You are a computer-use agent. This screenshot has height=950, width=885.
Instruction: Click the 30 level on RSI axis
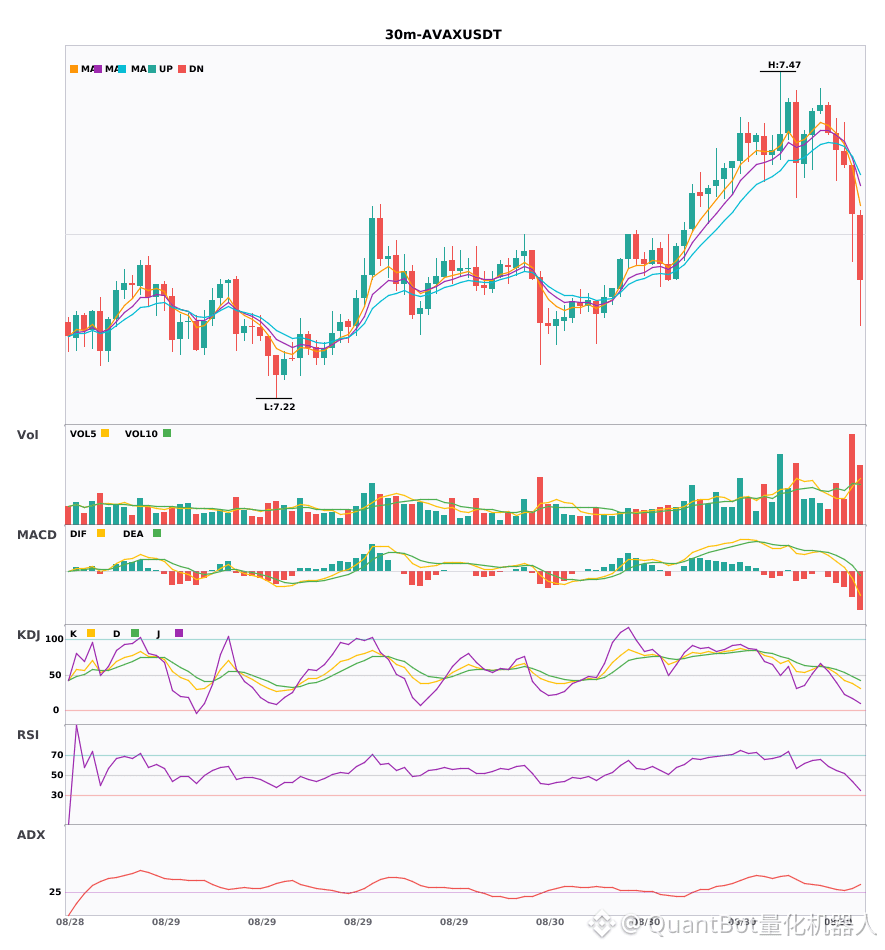tap(57, 794)
